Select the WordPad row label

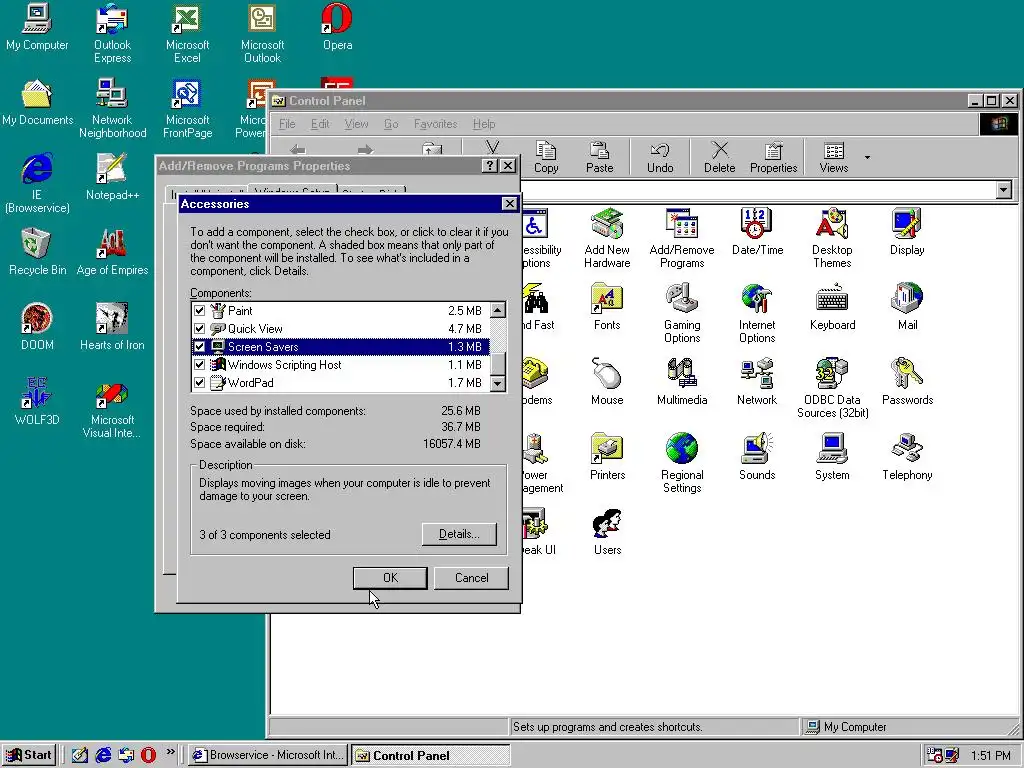251,383
